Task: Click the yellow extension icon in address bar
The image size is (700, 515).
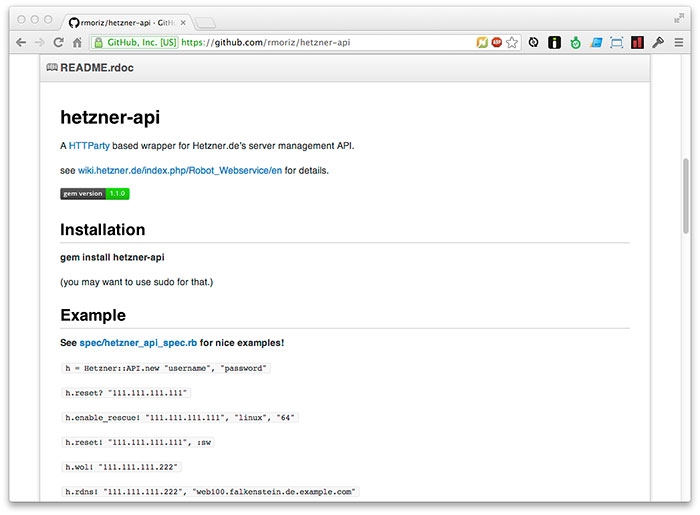Action: point(482,42)
